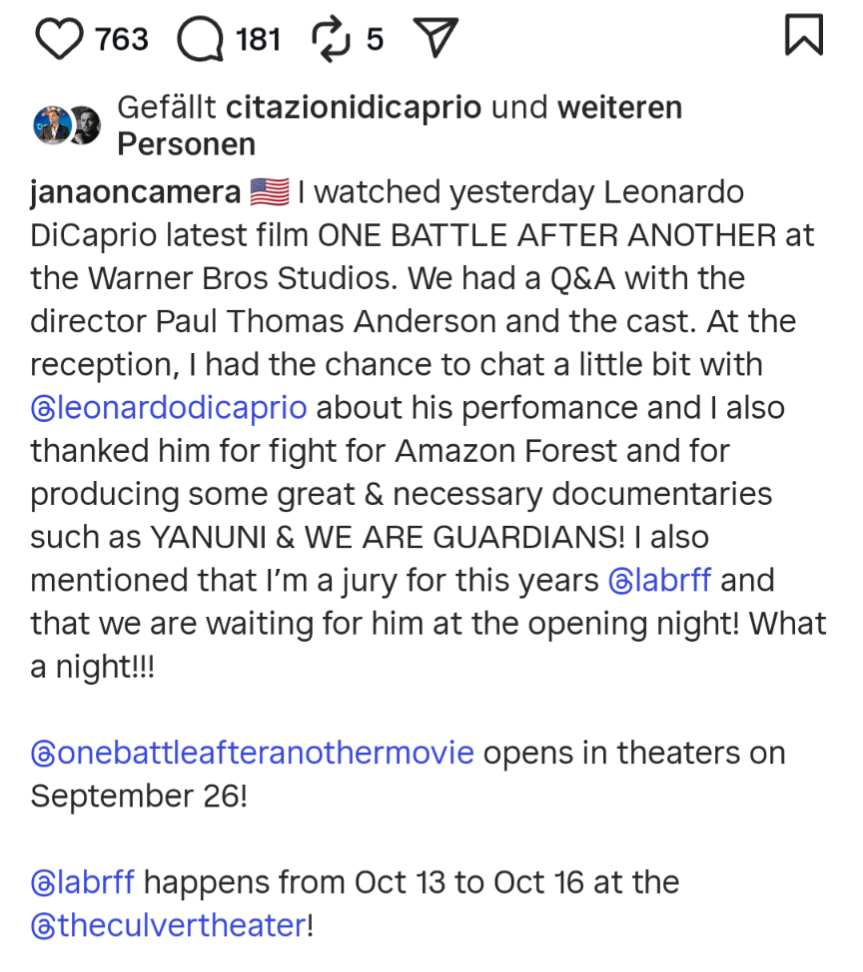Open janaoncamera profile
This screenshot has height=972, width=863.
point(135,192)
